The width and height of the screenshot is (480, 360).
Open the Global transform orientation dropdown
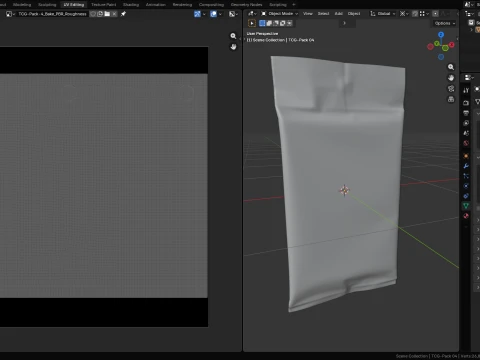click(x=382, y=14)
